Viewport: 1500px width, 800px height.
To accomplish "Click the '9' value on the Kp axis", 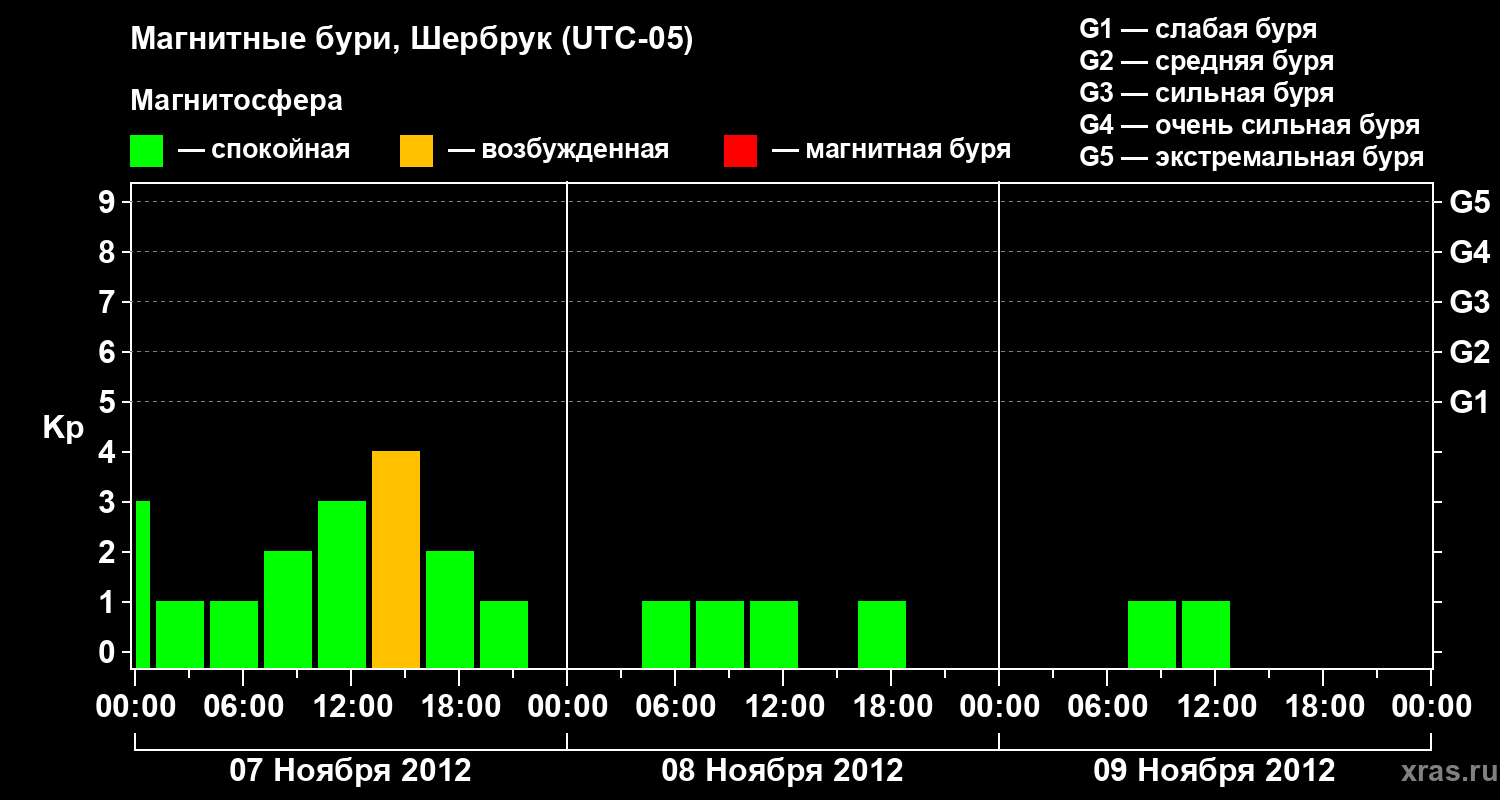I will point(109,202).
